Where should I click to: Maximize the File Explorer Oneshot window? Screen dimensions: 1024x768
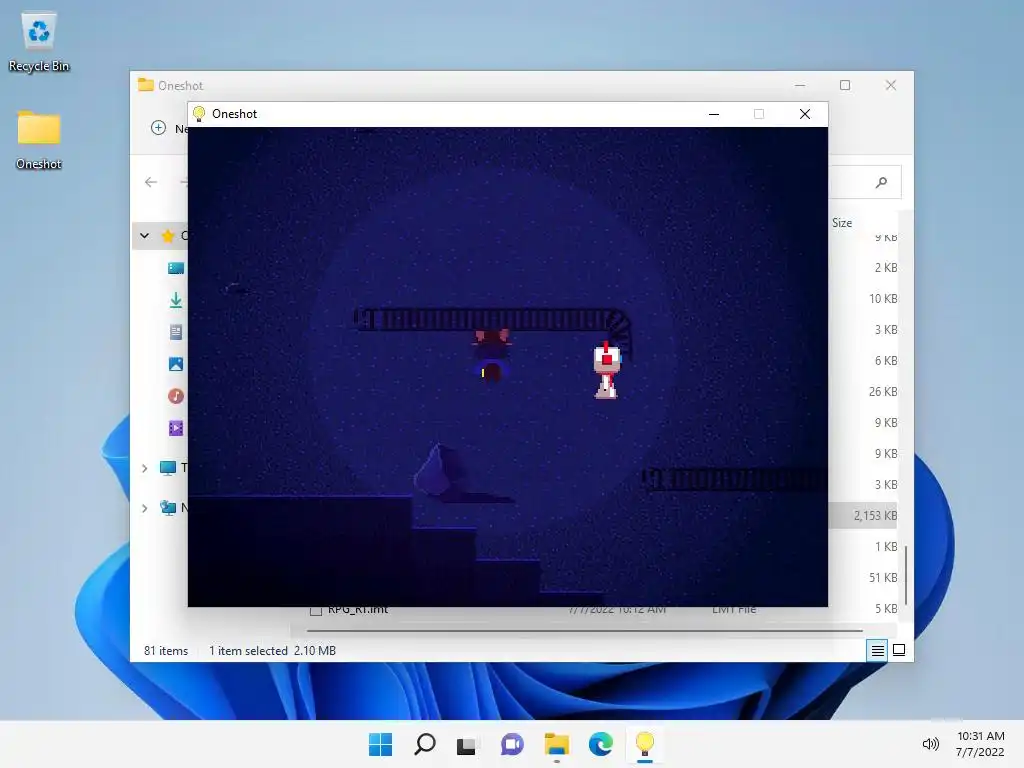pos(845,85)
